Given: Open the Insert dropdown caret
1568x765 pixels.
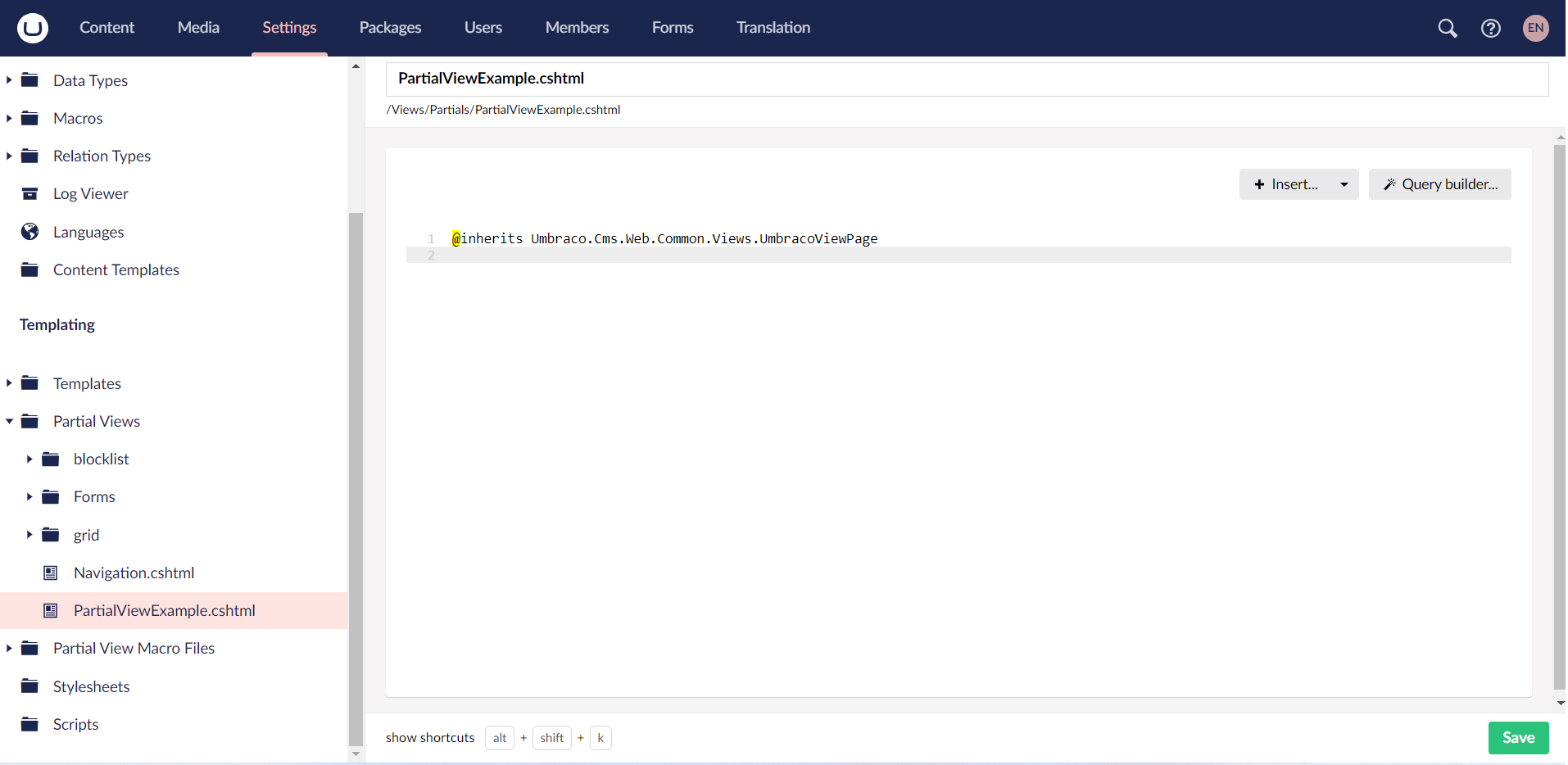Looking at the screenshot, I should [x=1344, y=184].
